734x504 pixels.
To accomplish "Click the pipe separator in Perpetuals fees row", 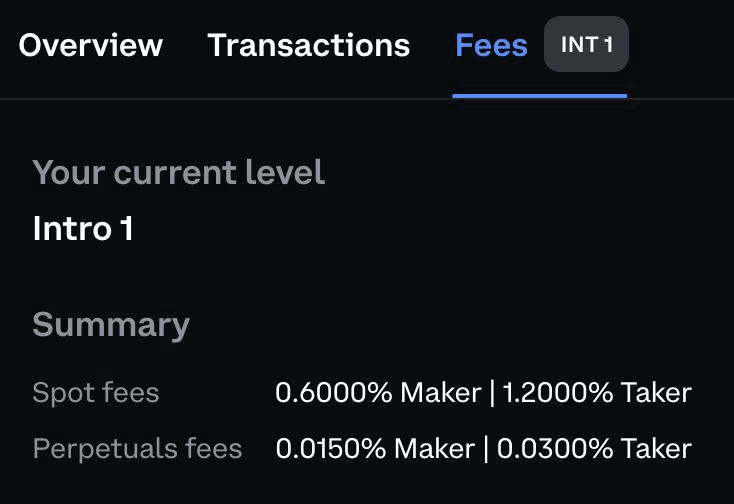I will coord(486,448).
